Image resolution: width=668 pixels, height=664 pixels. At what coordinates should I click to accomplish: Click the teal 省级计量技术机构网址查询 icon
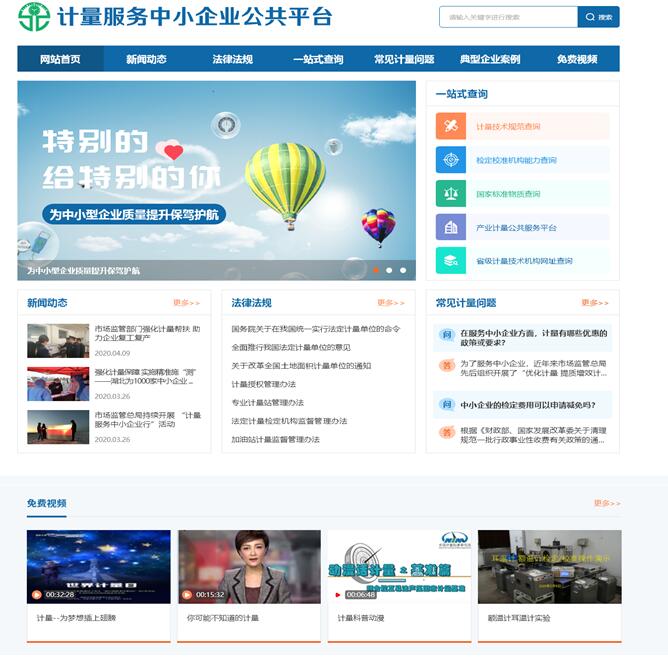(451, 260)
